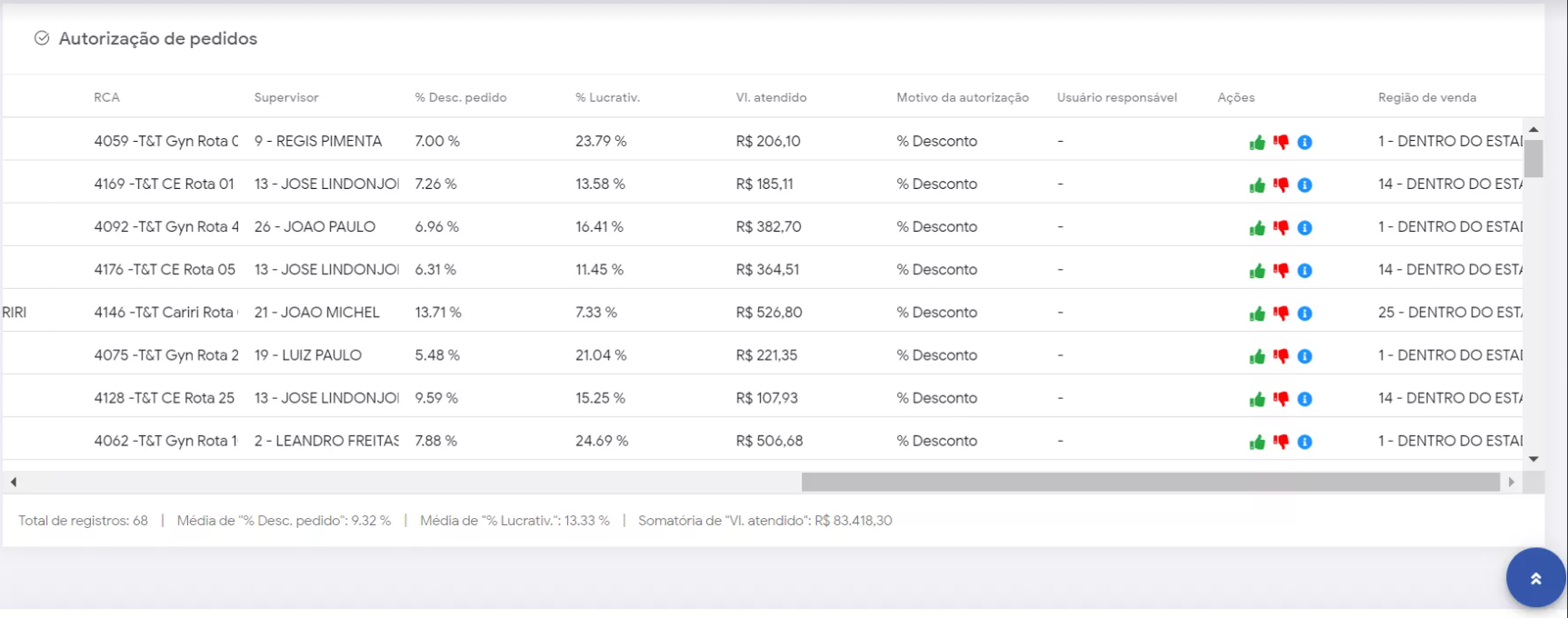The image size is (1568, 618).
Task: Click the horizontal scroll left arrow
Action: pyautogui.click(x=13, y=482)
